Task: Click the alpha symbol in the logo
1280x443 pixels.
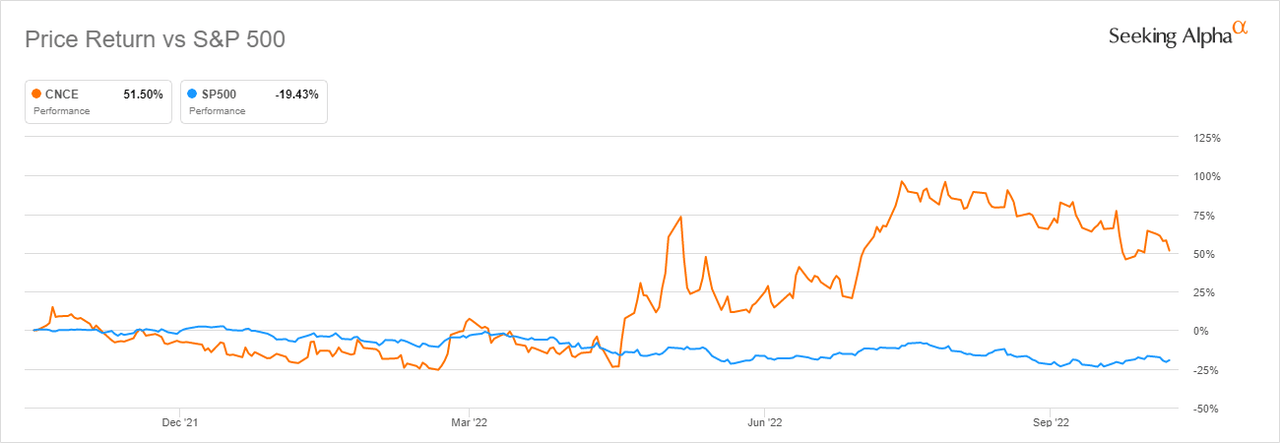Action: (1242, 28)
